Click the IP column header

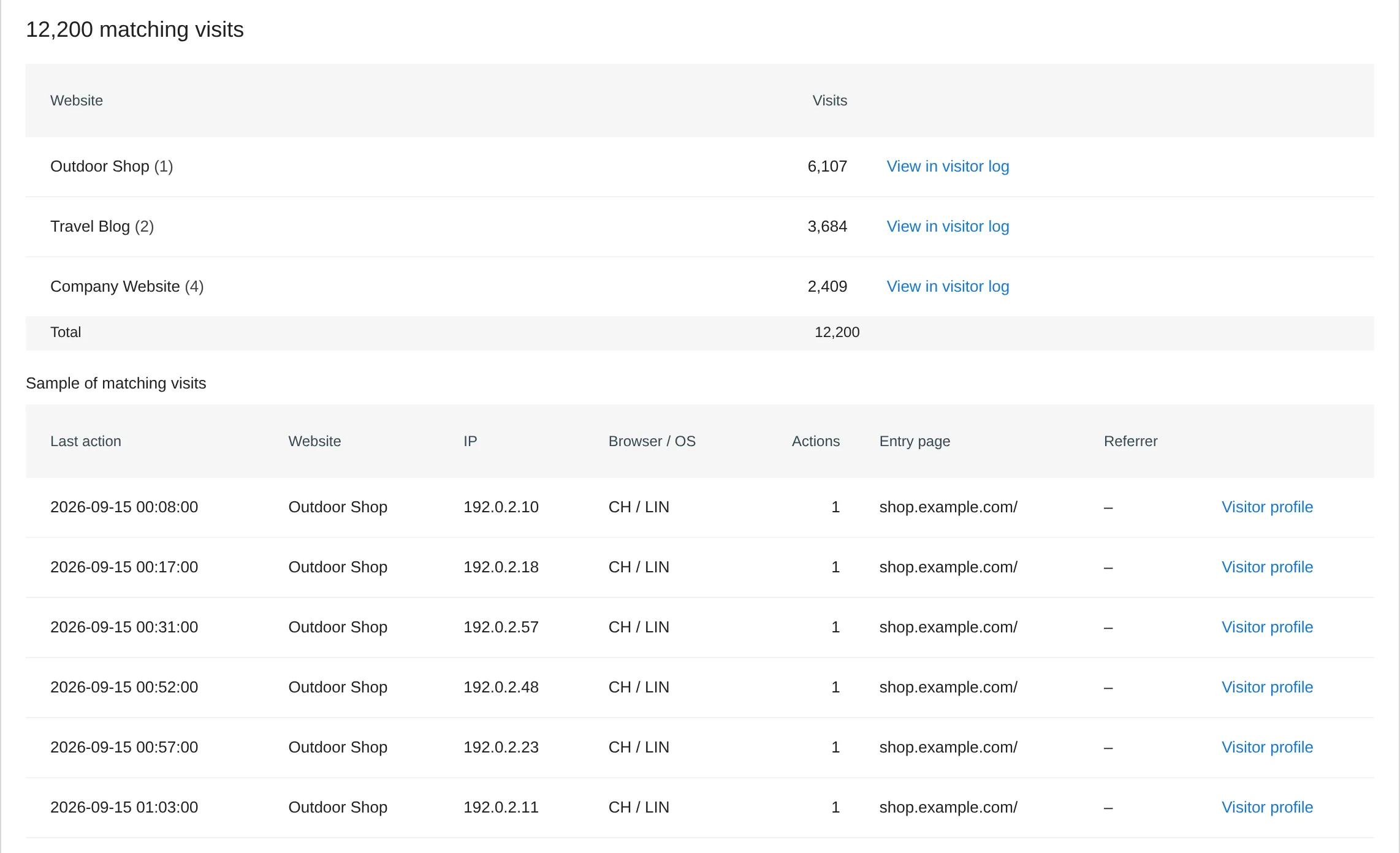coord(470,441)
